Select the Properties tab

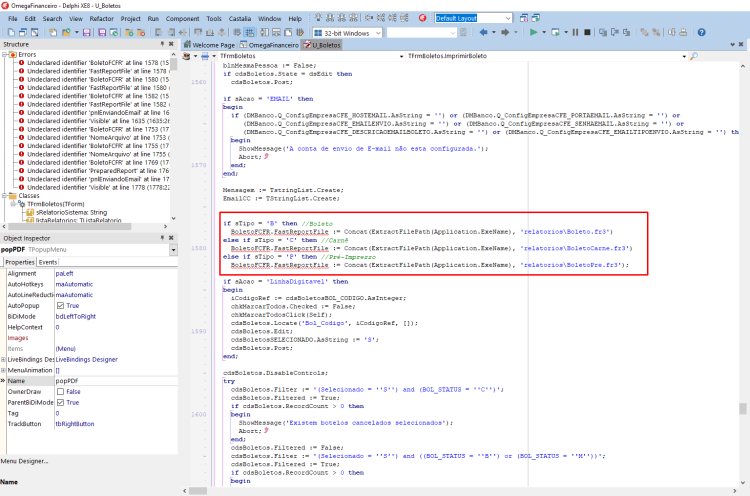click(20, 262)
